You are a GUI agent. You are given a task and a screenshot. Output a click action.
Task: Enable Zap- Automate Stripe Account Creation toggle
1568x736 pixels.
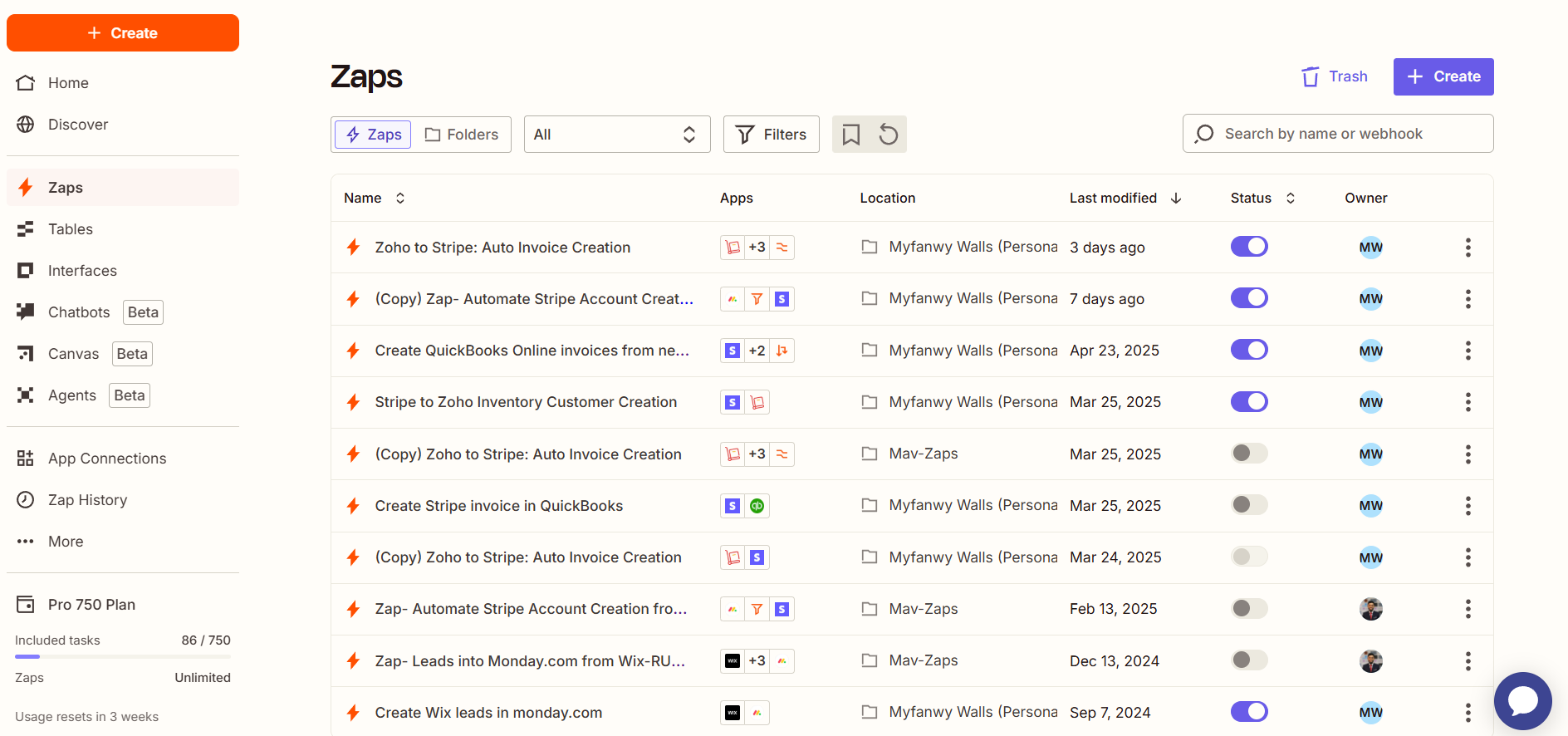[x=1249, y=609]
